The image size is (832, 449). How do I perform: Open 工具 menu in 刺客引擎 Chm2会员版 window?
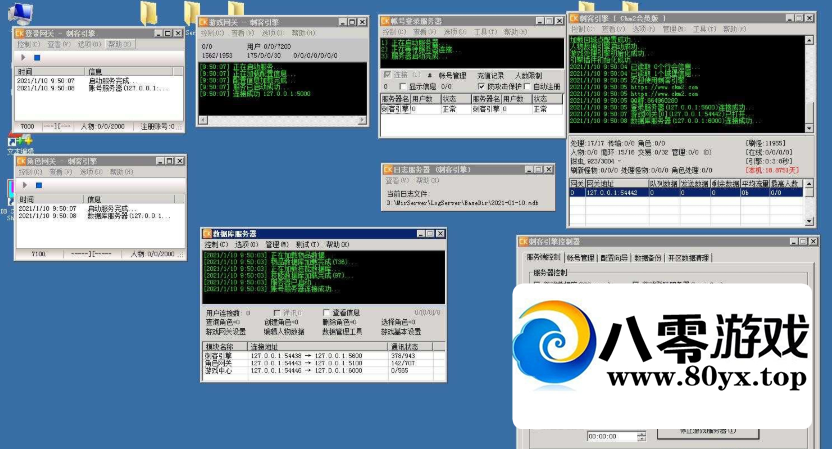[x=704, y=29]
